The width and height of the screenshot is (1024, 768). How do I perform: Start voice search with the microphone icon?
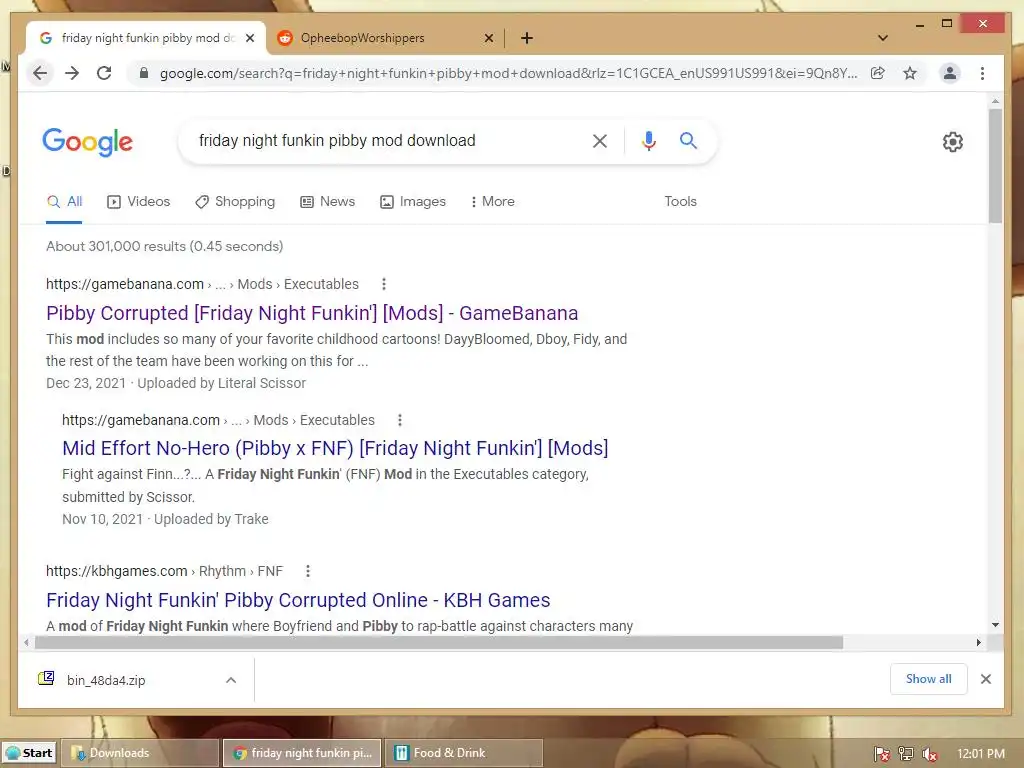click(x=648, y=141)
